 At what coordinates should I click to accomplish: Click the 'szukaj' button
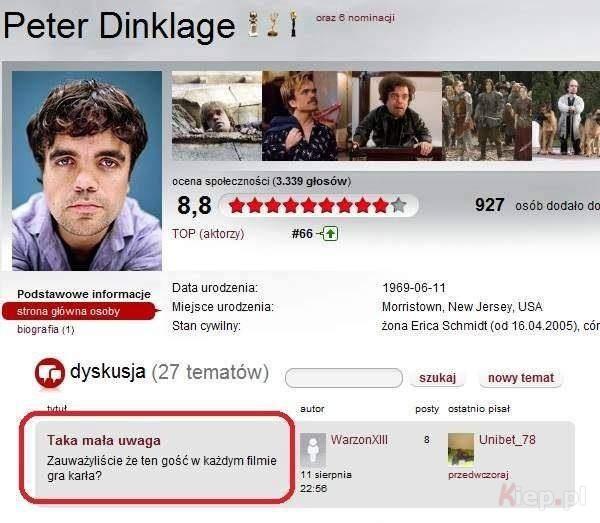(437, 378)
